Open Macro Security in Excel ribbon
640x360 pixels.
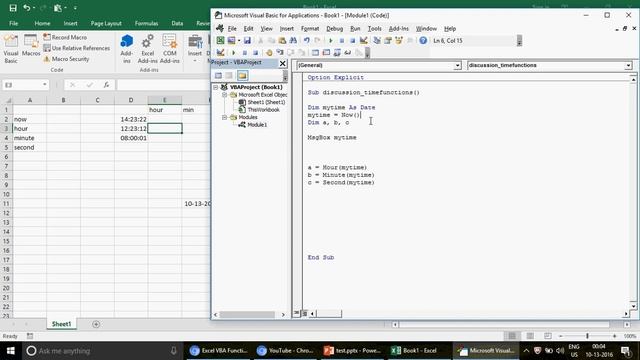pos(66,59)
